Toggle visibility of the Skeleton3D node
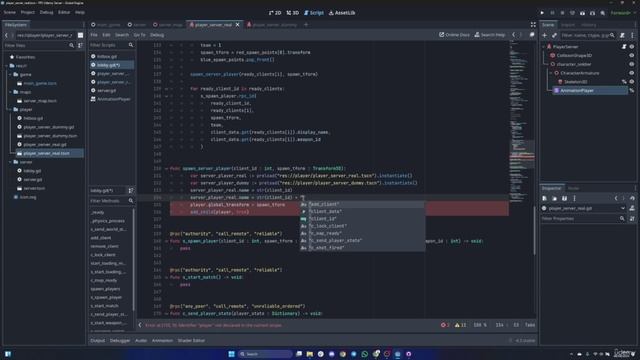The width and height of the screenshot is (640, 360). [632, 82]
